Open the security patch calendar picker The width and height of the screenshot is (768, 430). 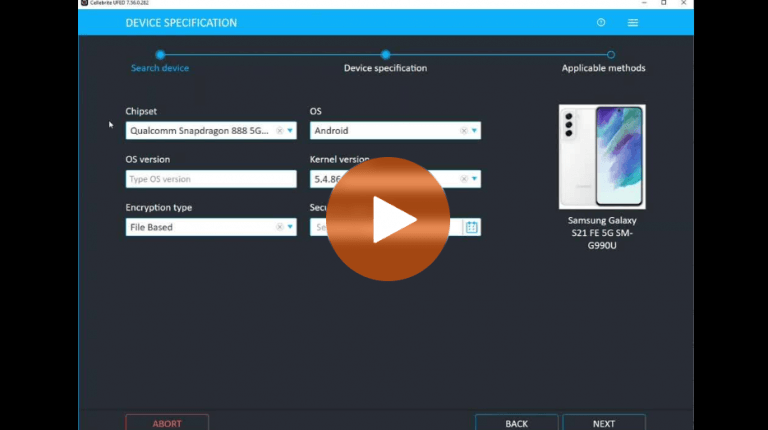[472, 227]
